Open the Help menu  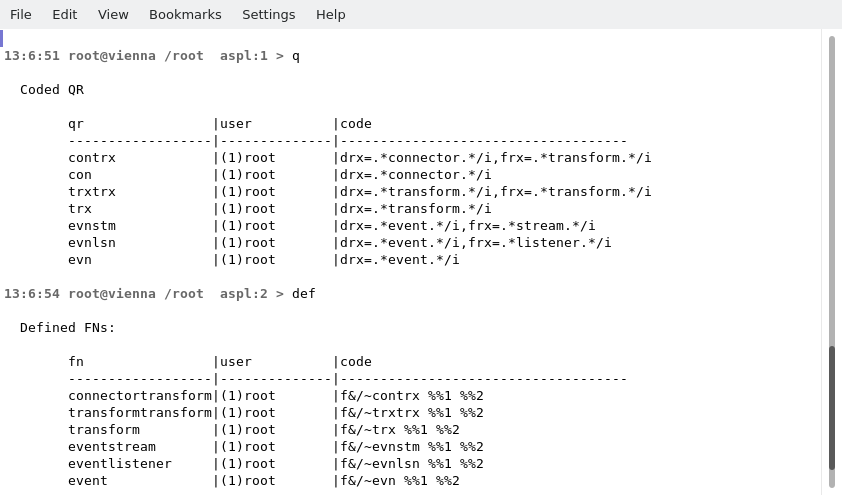click(x=330, y=14)
